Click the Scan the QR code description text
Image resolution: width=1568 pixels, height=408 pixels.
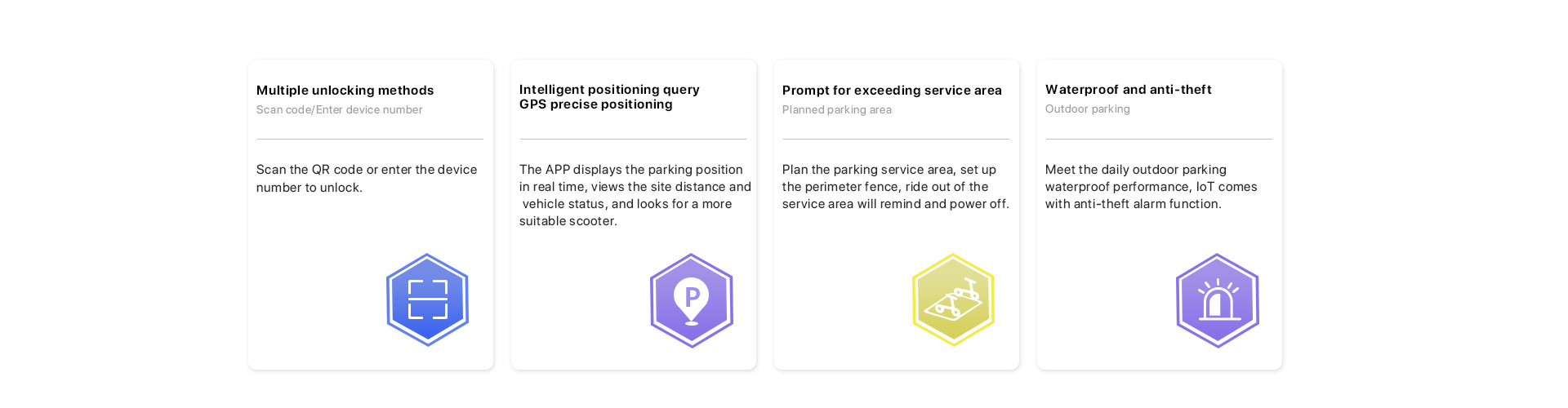click(367, 179)
